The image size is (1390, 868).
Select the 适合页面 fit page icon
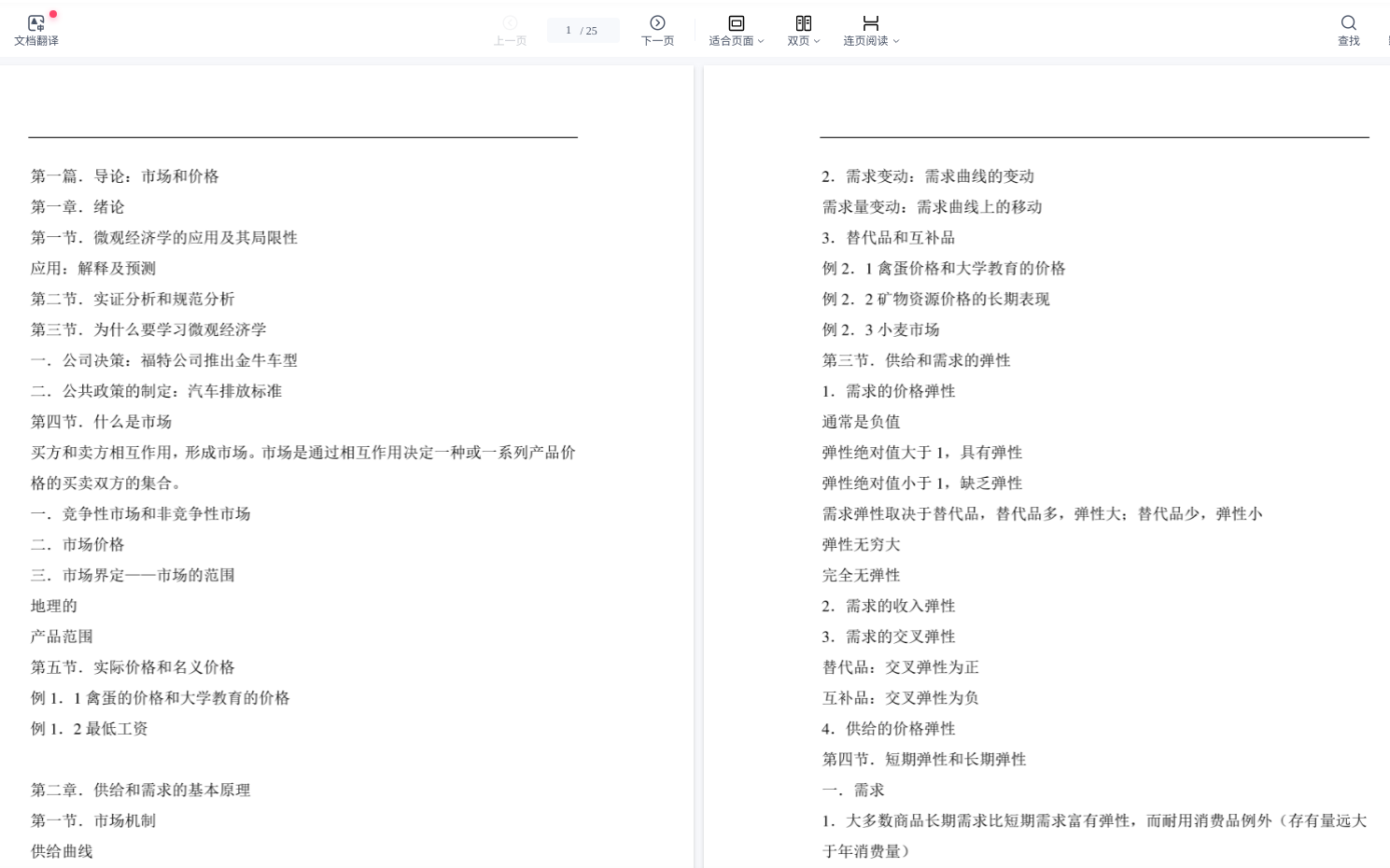point(736,23)
